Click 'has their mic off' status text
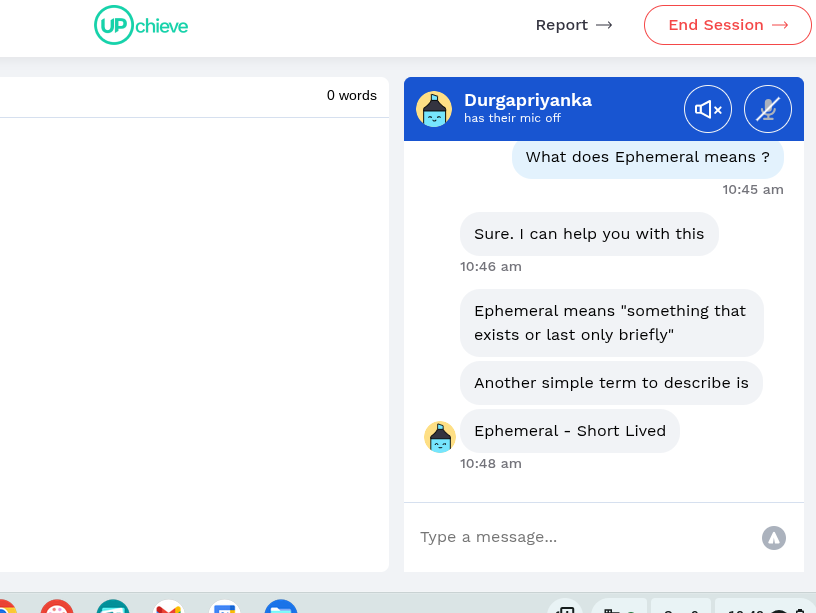This screenshot has height=613, width=816. tap(512, 118)
